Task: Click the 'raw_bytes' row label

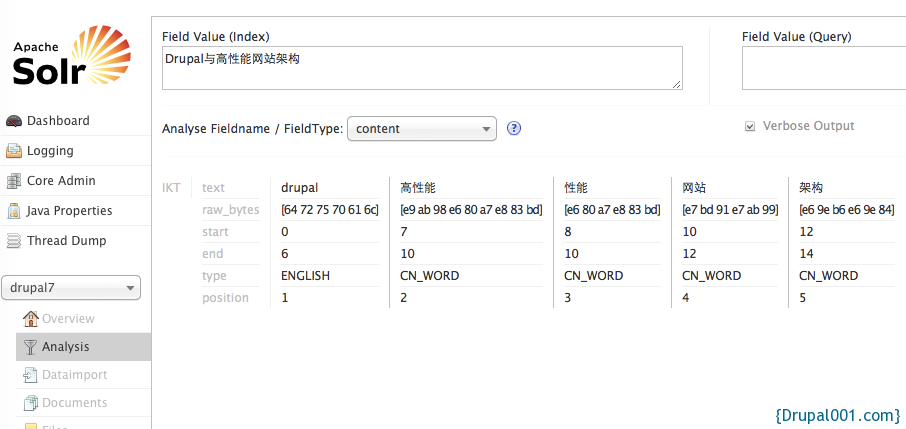Action: click(231, 210)
